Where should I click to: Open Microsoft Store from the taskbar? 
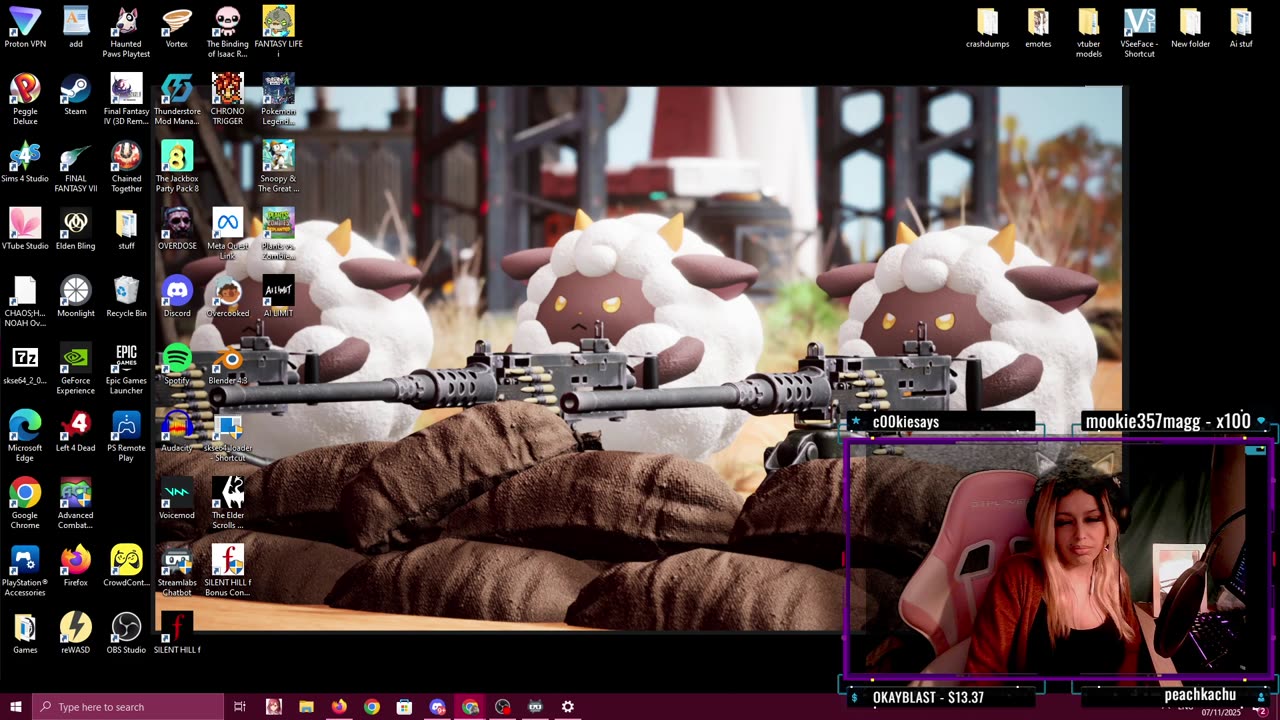click(x=404, y=707)
